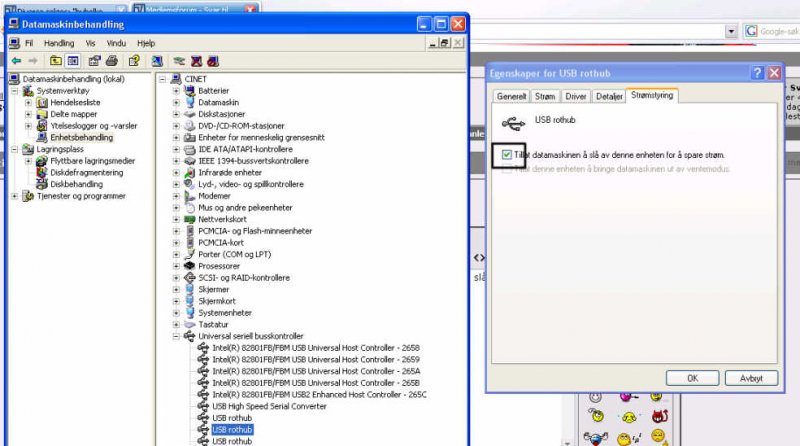Screen dimensions: 800x446
Task: Select USB High Speed Serial Converter
Action: coord(269,406)
